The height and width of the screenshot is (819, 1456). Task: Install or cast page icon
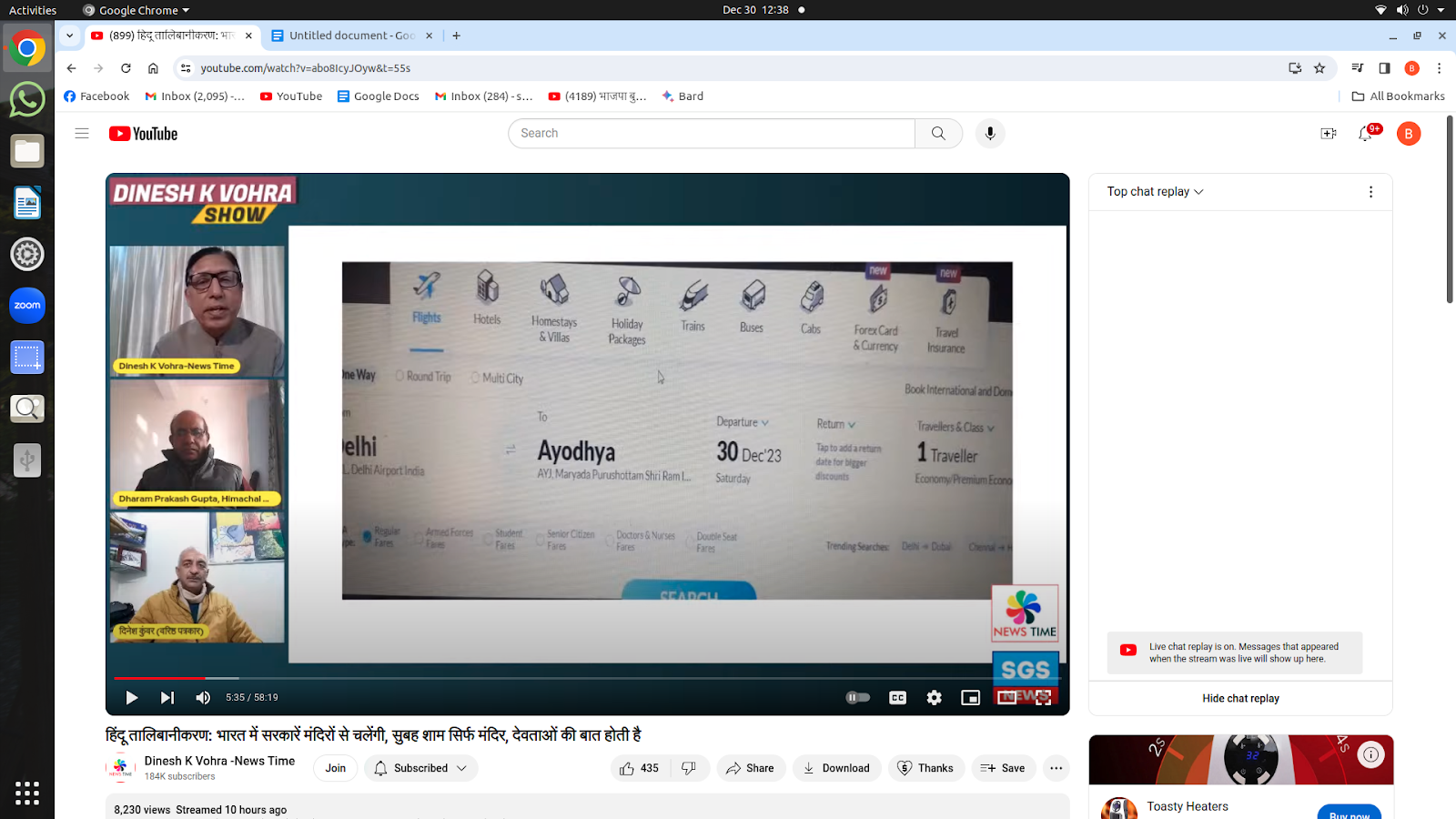(1295, 68)
